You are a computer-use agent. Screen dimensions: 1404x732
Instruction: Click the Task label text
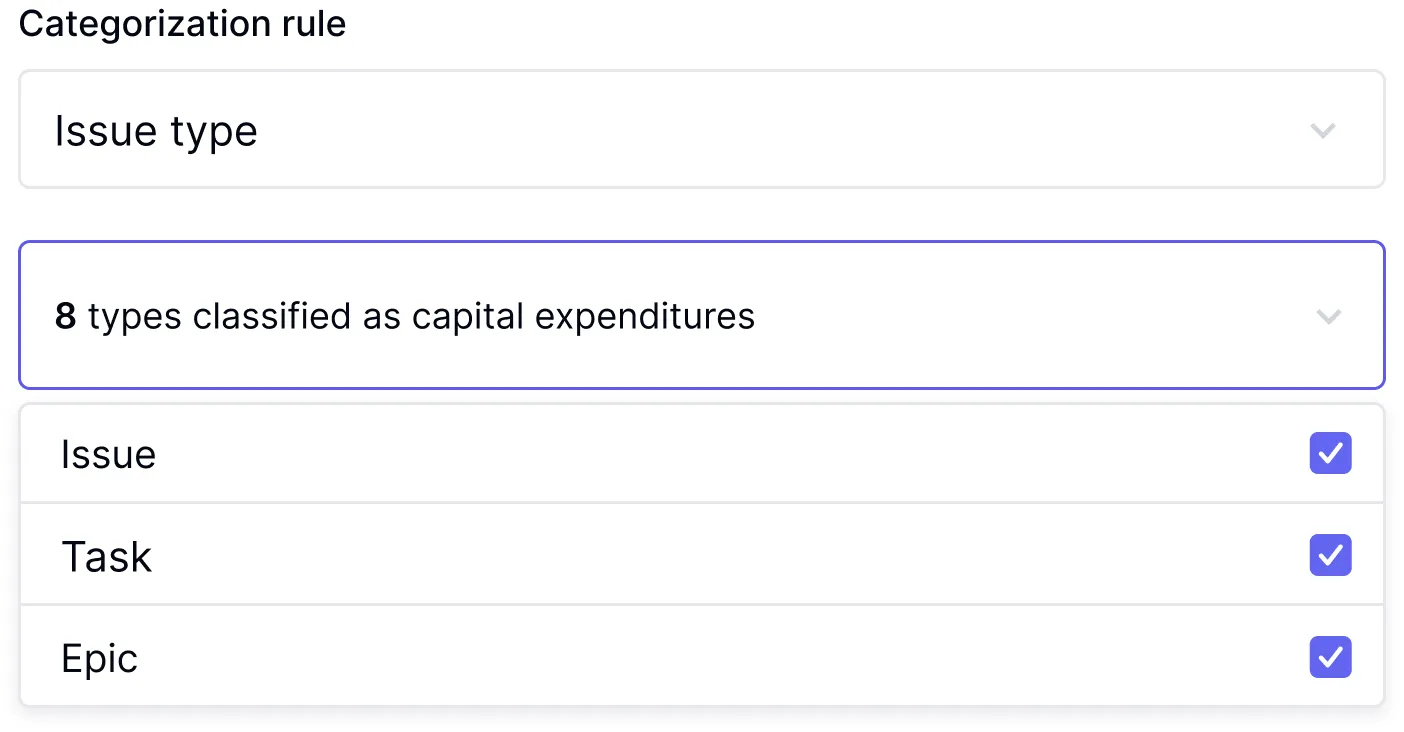pos(107,556)
